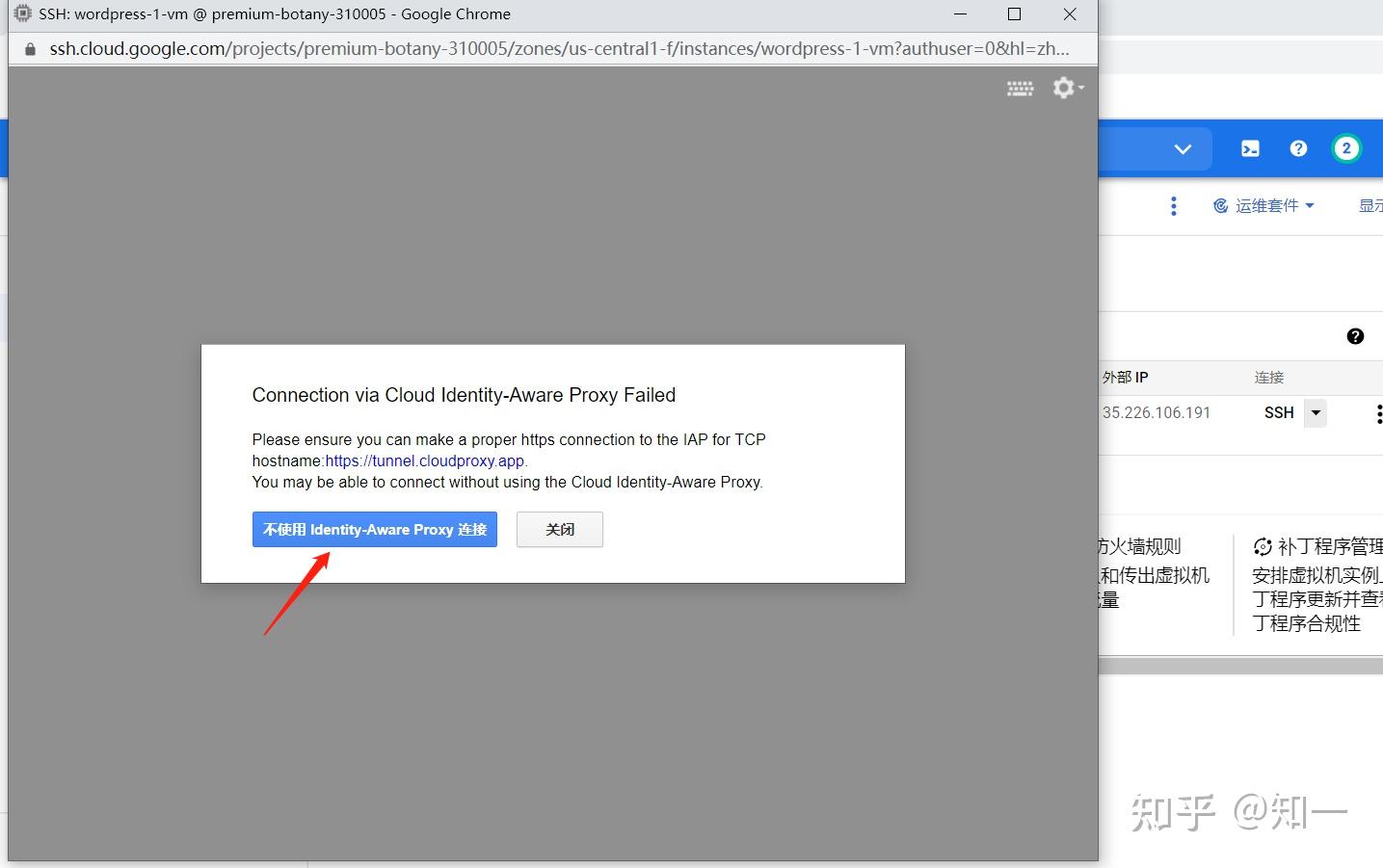The width and height of the screenshot is (1383, 868).
Task: Open the SSH window keyboard icon
Action: coord(1020,89)
